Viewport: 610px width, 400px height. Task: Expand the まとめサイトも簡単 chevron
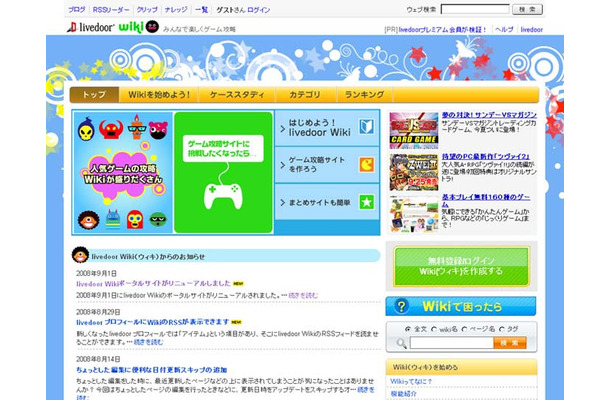pos(283,202)
